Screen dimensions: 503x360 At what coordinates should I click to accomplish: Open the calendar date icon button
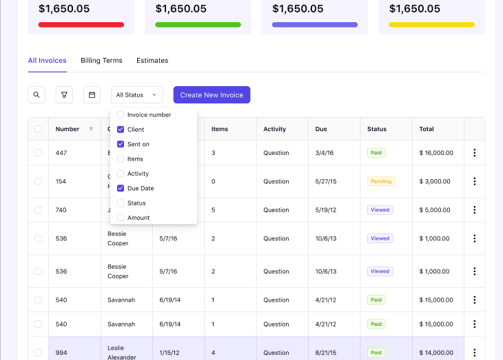(92, 95)
